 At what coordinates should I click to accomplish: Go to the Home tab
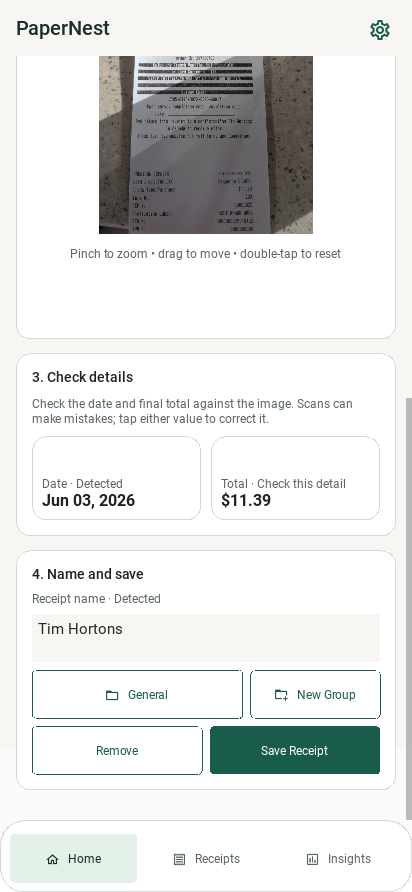coord(73,859)
